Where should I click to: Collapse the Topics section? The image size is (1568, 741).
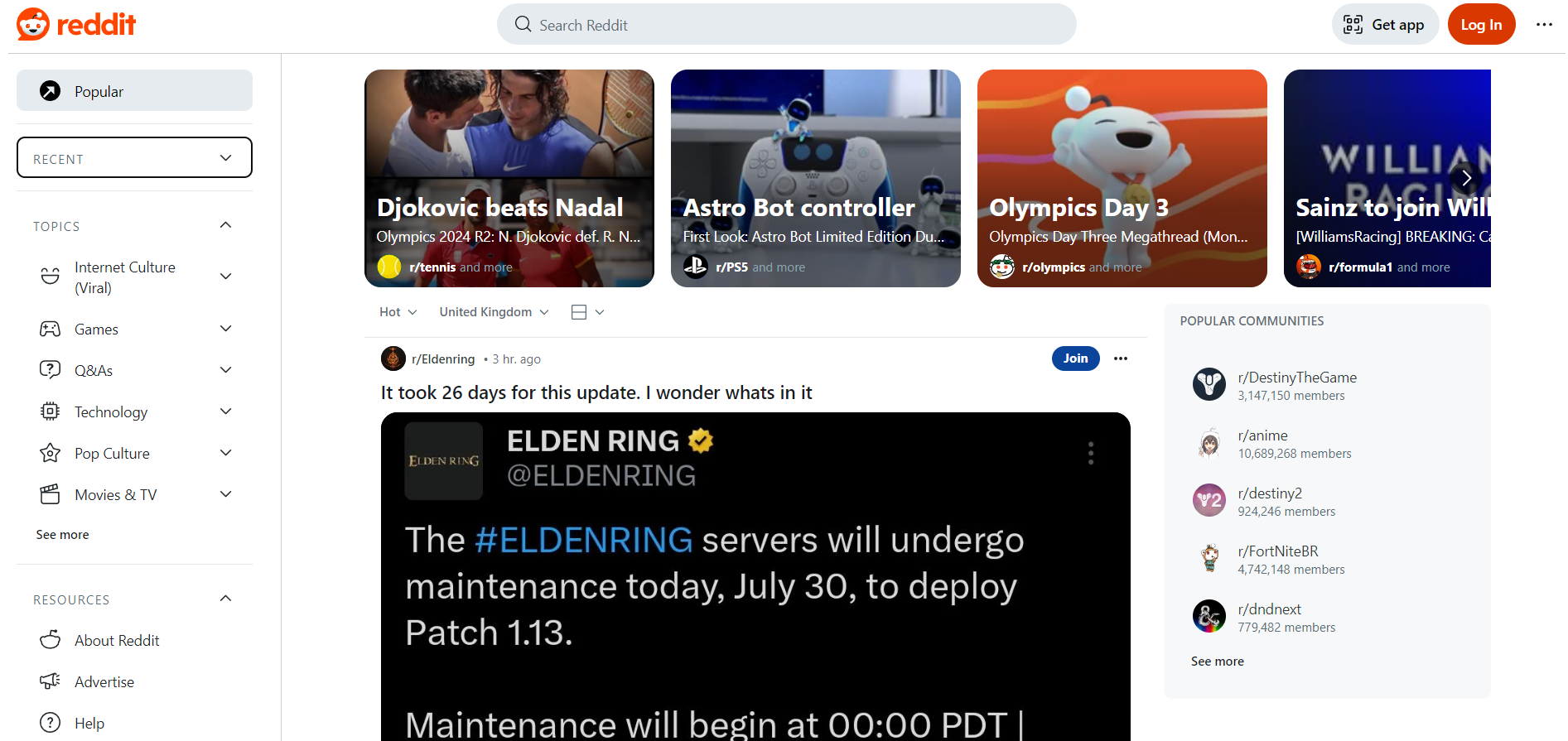(225, 225)
